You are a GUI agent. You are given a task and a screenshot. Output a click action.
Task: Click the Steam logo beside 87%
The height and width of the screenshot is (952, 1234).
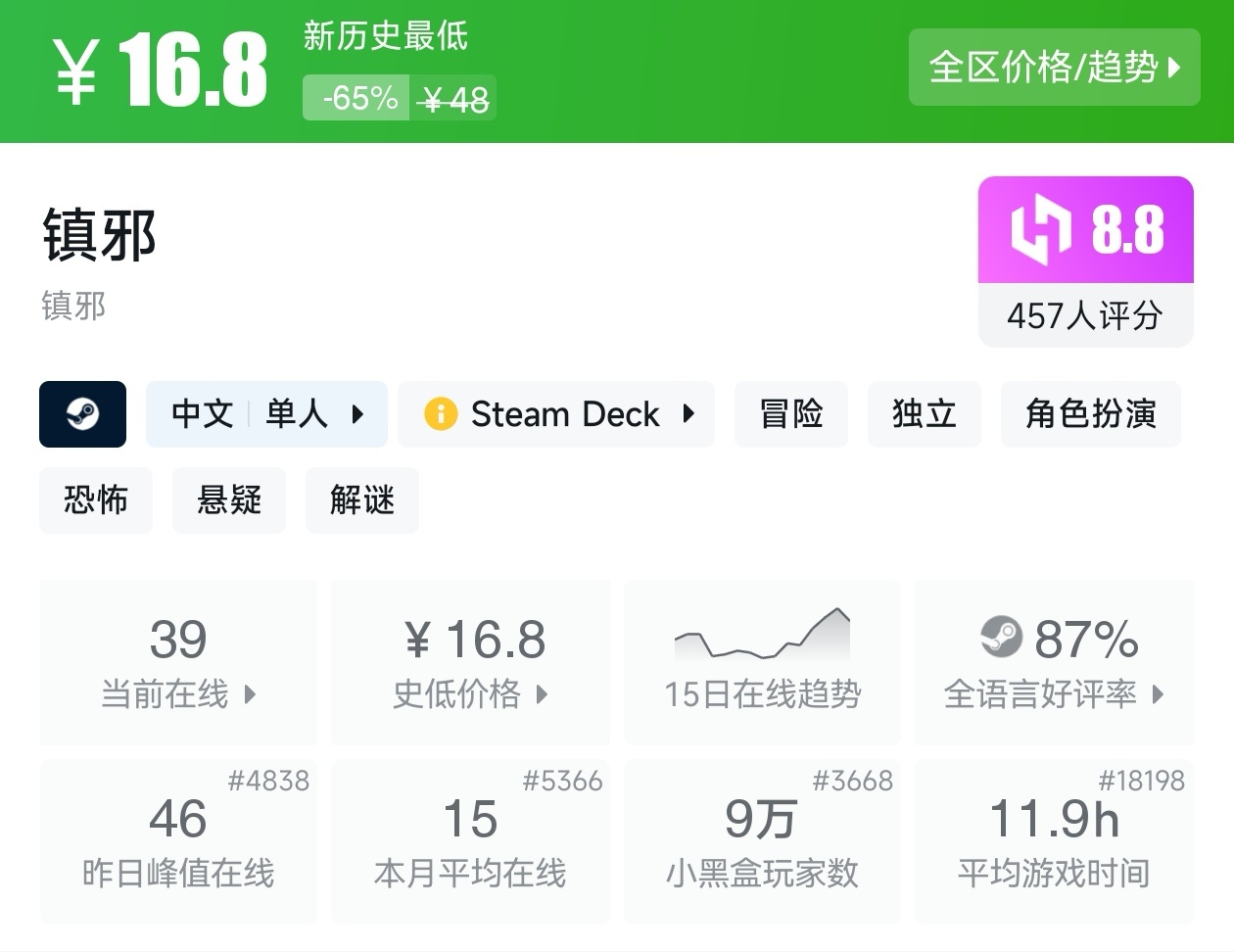[x=1001, y=638]
